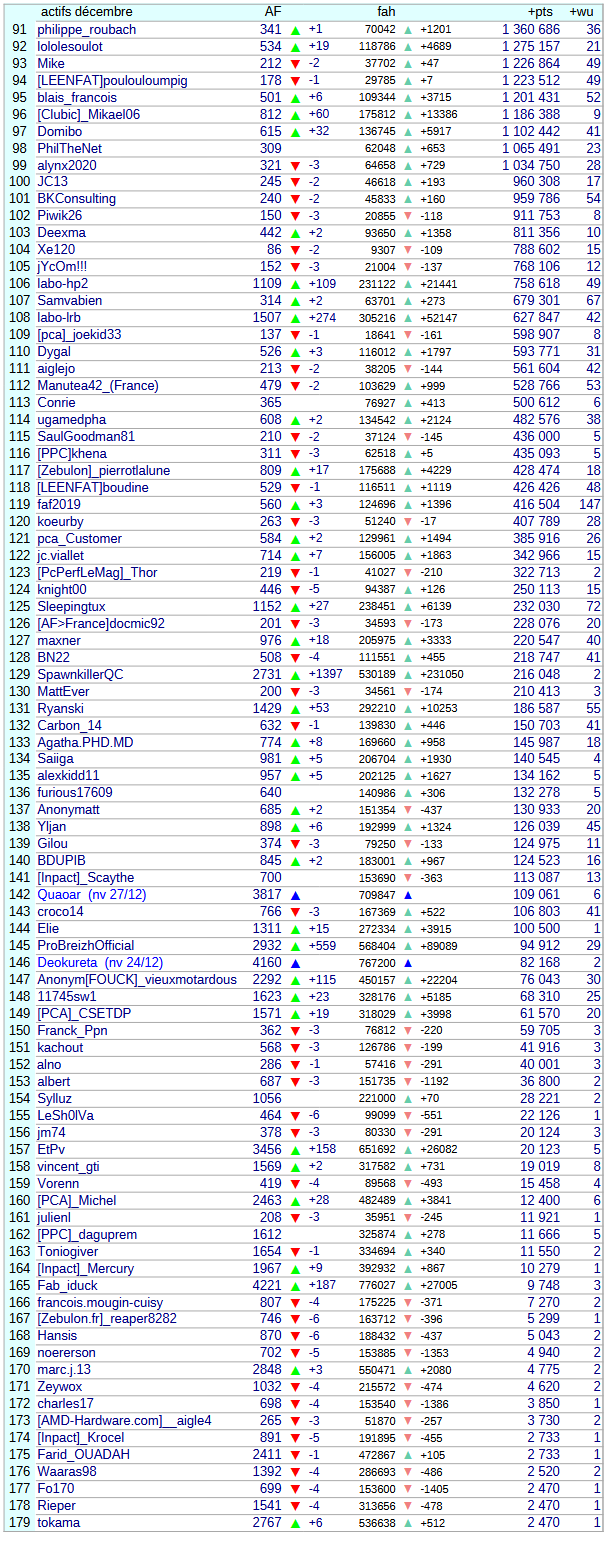The height and width of the screenshot is (1552, 607).
Task: Click the blue AF arrow in Deokureta row
Action: click(x=295, y=962)
